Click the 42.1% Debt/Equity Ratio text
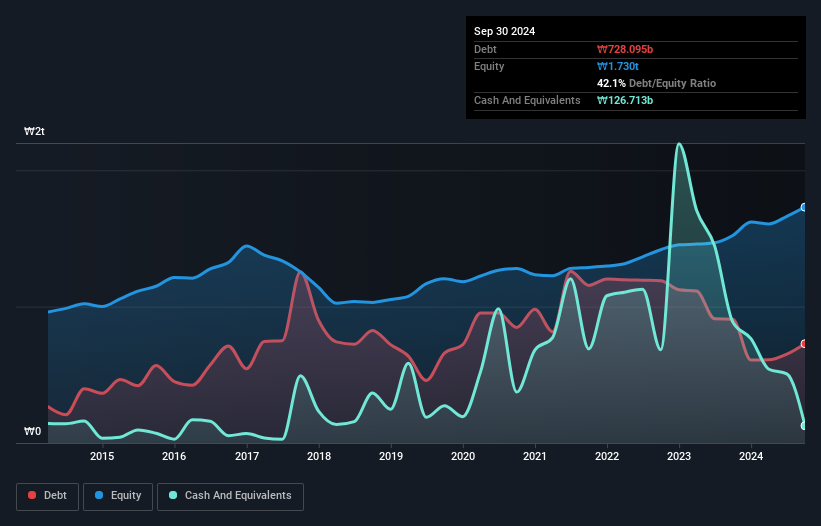Image resolution: width=821 pixels, height=526 pixels. pos(656,83)
